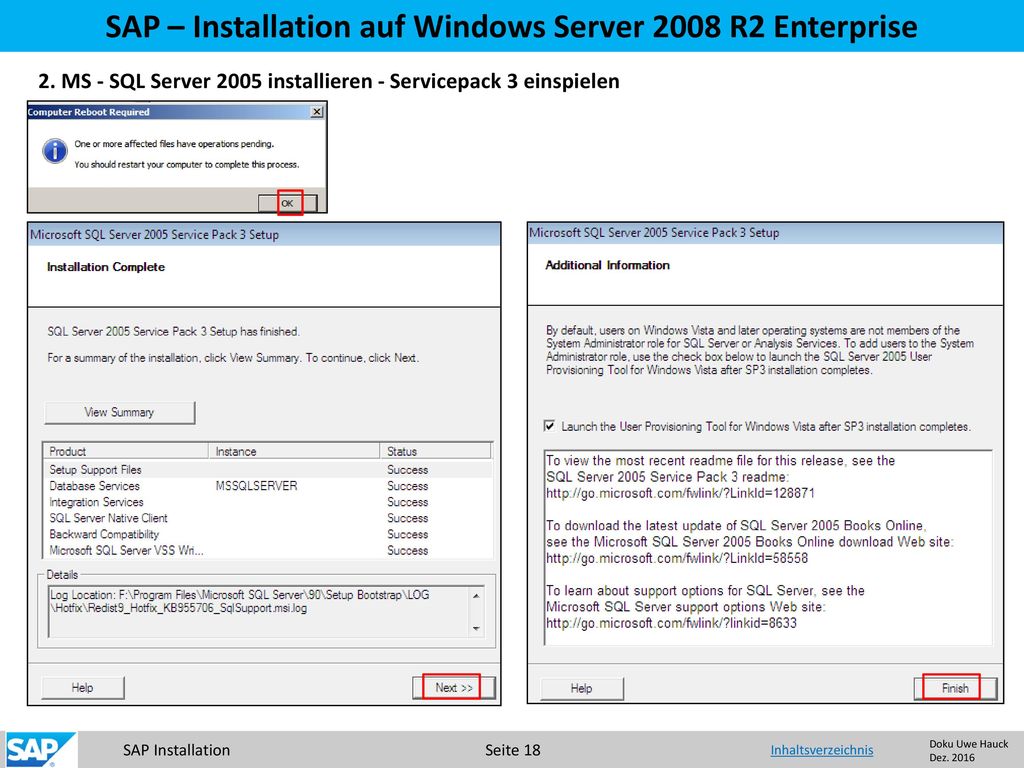The image size is (1024, 768).
Task: Click the MSSQLSERVER instance cell
Action: (x=257, y=486)
